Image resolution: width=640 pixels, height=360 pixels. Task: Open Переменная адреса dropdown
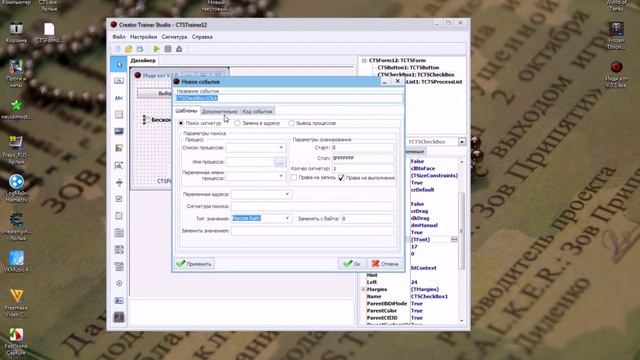pyautogui.click(x=287, y=194)
